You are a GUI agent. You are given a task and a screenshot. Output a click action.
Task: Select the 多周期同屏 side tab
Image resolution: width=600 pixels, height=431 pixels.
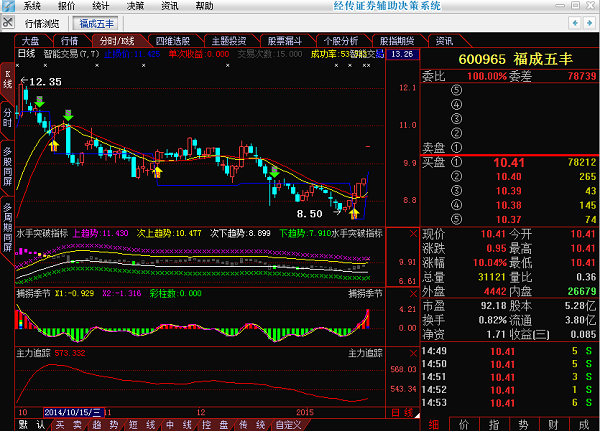click(7, 227)
